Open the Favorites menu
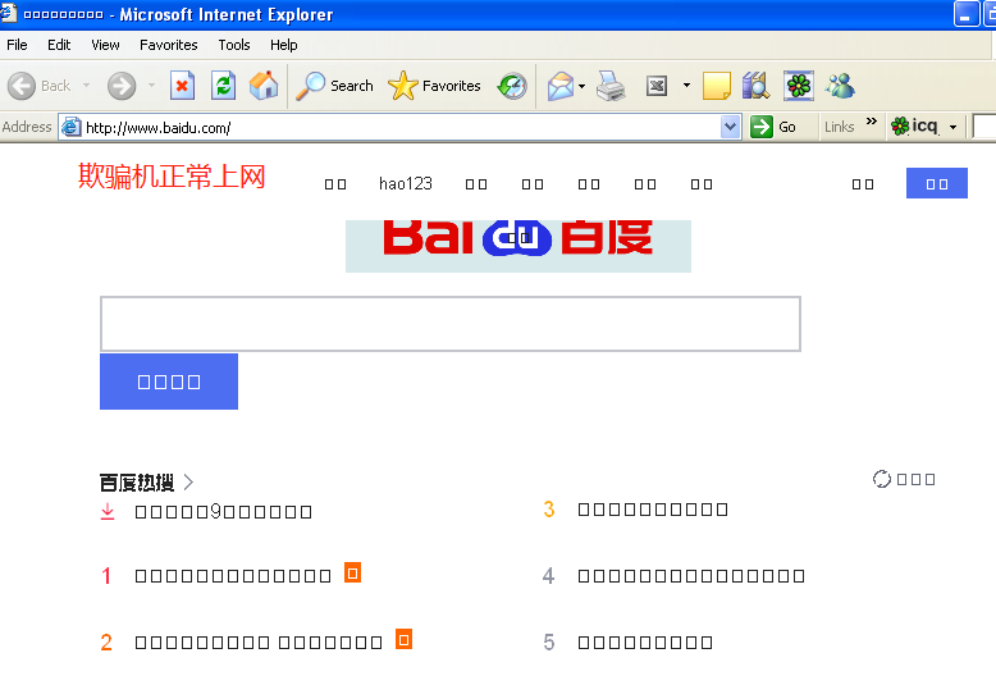The width and height of the screenshot is (996, 676). [x=168, y=45]
